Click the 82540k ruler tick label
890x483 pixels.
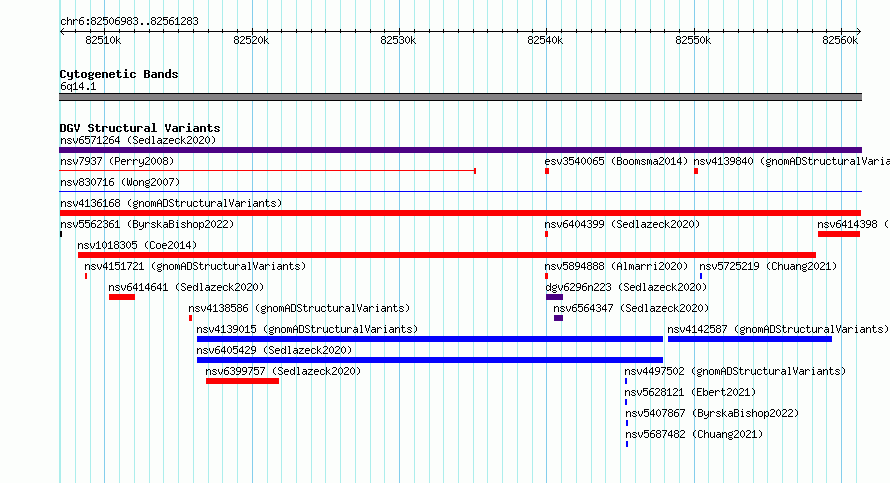pos(545,40)
